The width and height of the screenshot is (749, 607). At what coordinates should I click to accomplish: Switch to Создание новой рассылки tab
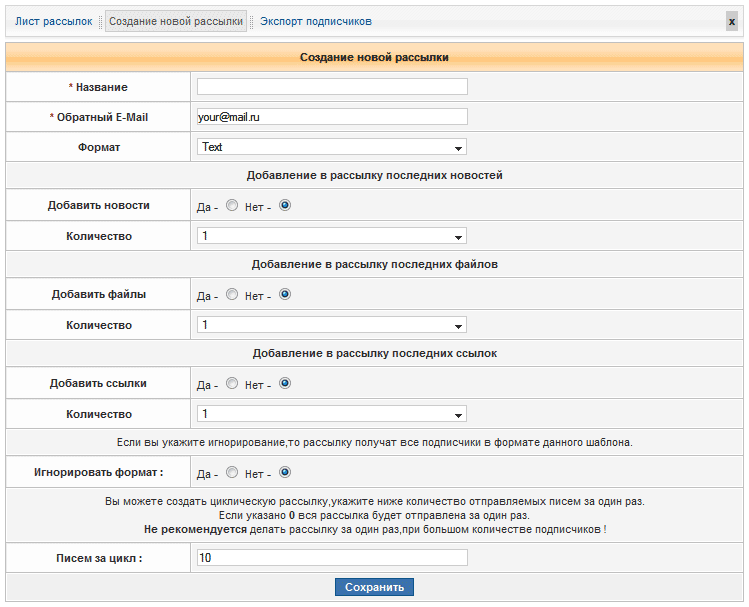(x=176, y=21)
